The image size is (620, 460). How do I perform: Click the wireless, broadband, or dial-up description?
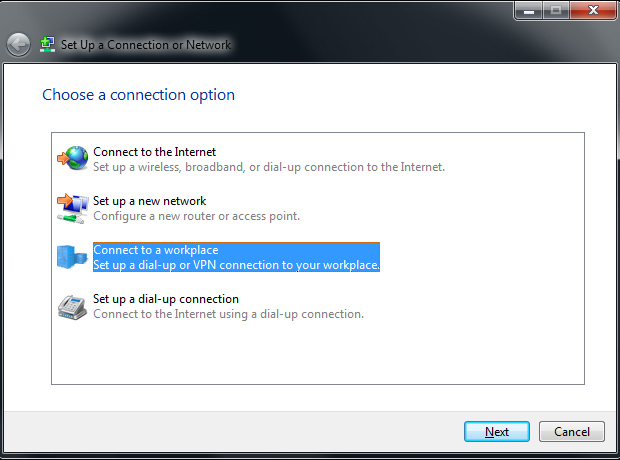pos(269,167)
